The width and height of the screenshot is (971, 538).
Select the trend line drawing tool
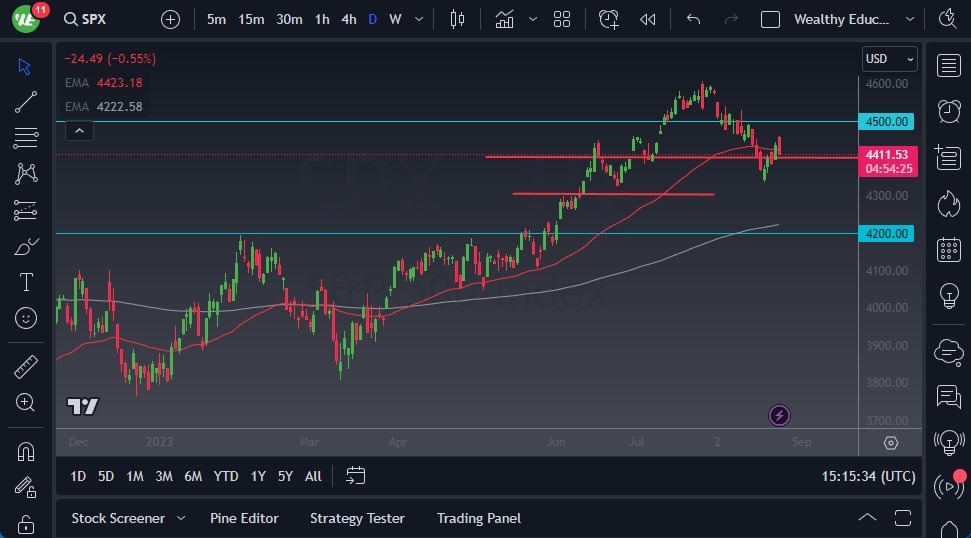(26, 101)
